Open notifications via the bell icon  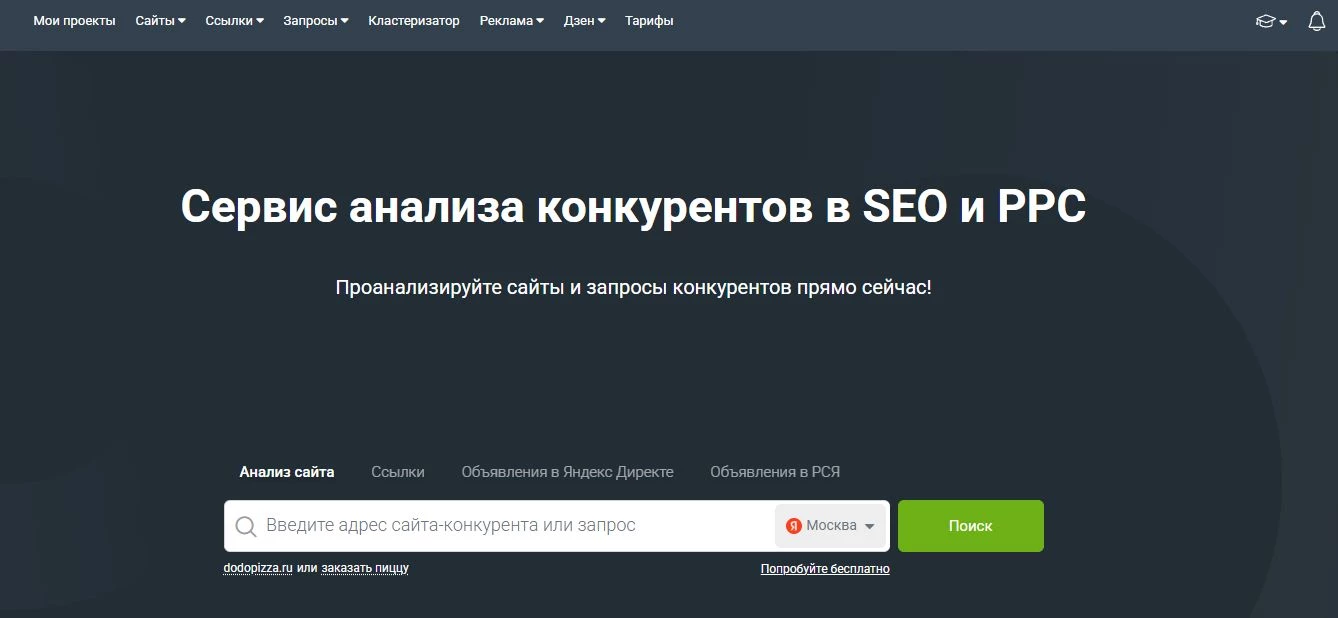click(1315, 20)
